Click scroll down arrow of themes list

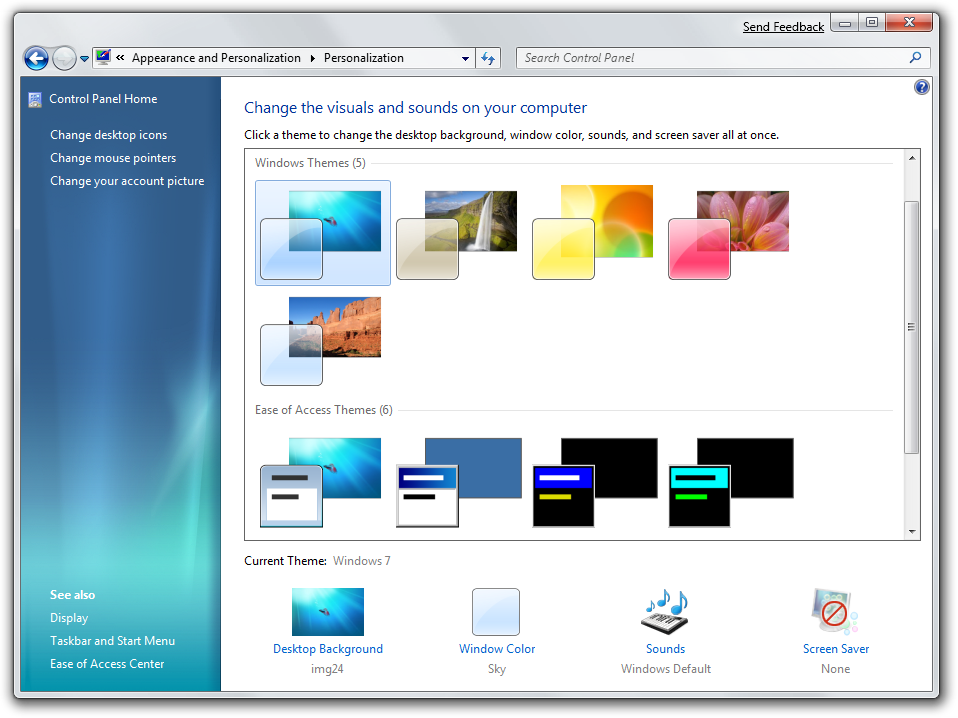(x=912, y=532)
